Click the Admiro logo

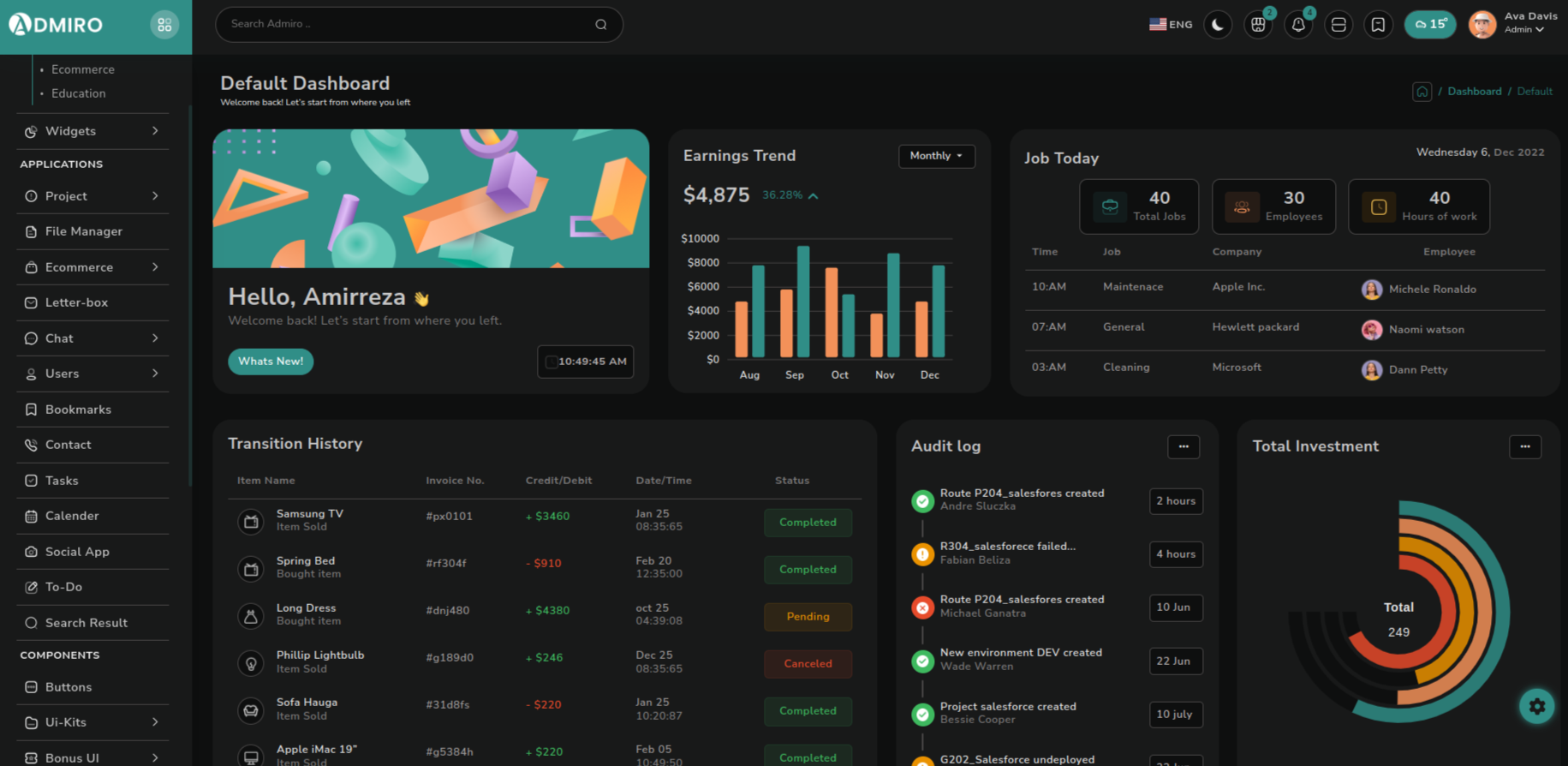[57, 25]
